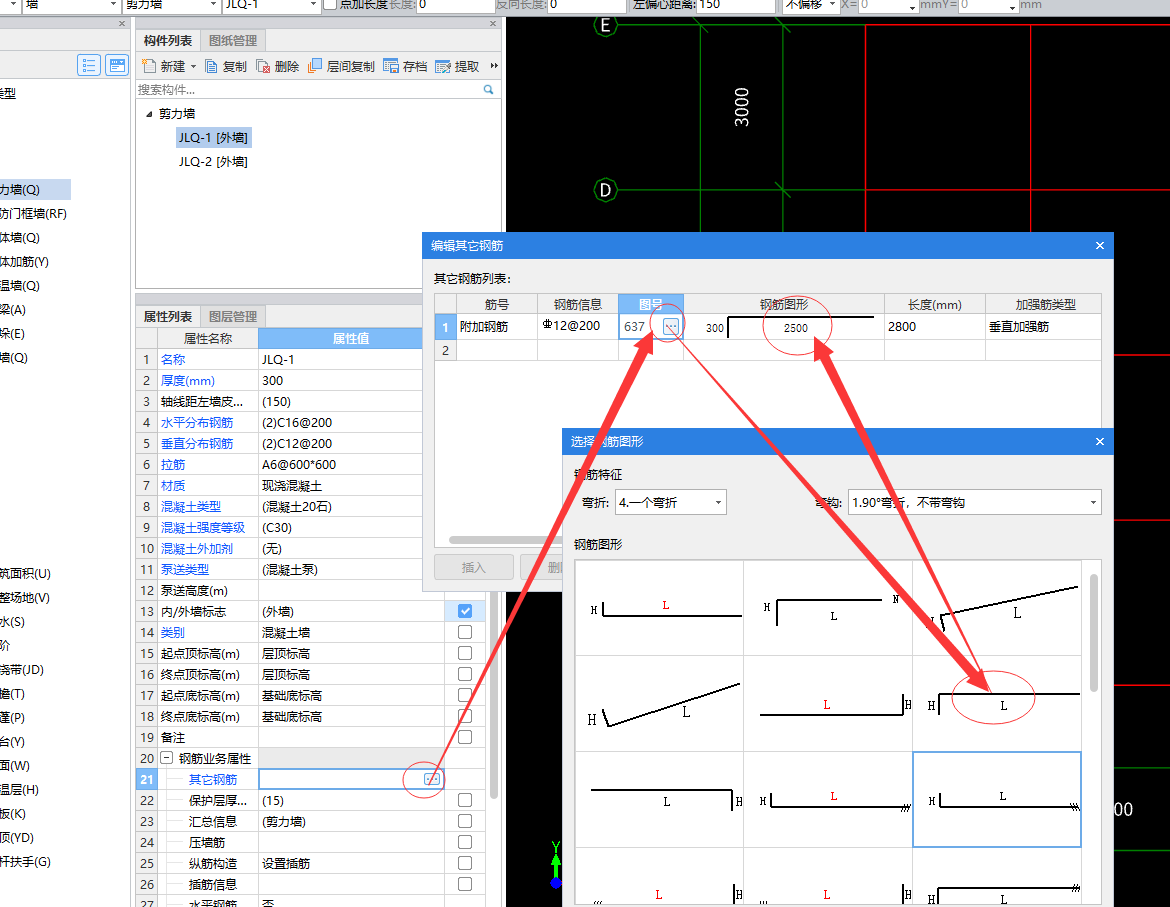The height and width of the screenshot is (907, 1170).
Task: Open the ellipsis button in the 其它钢筋 row
Action: click(x=432, y=779)
